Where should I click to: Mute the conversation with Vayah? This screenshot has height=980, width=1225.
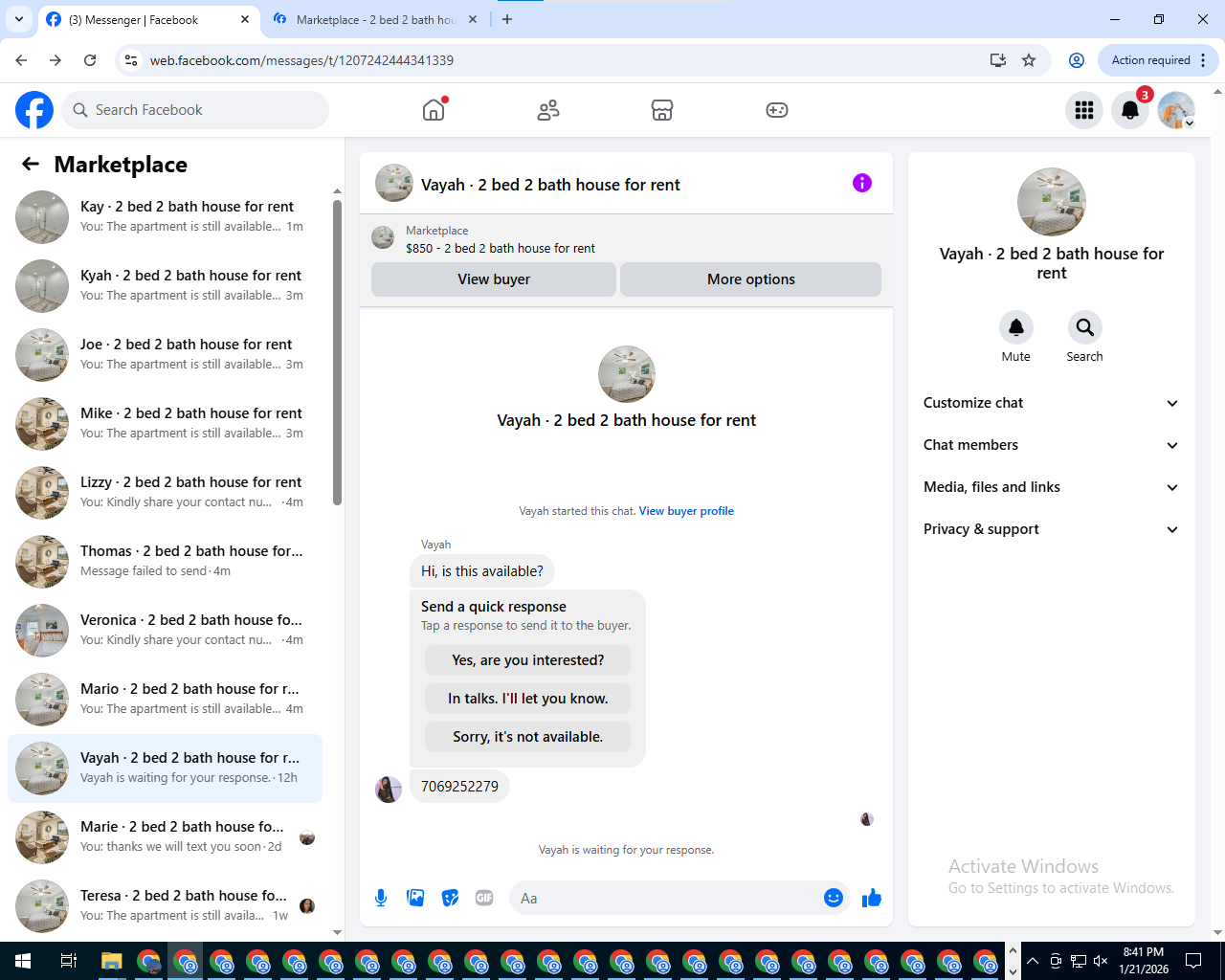tap(1016, 327)
